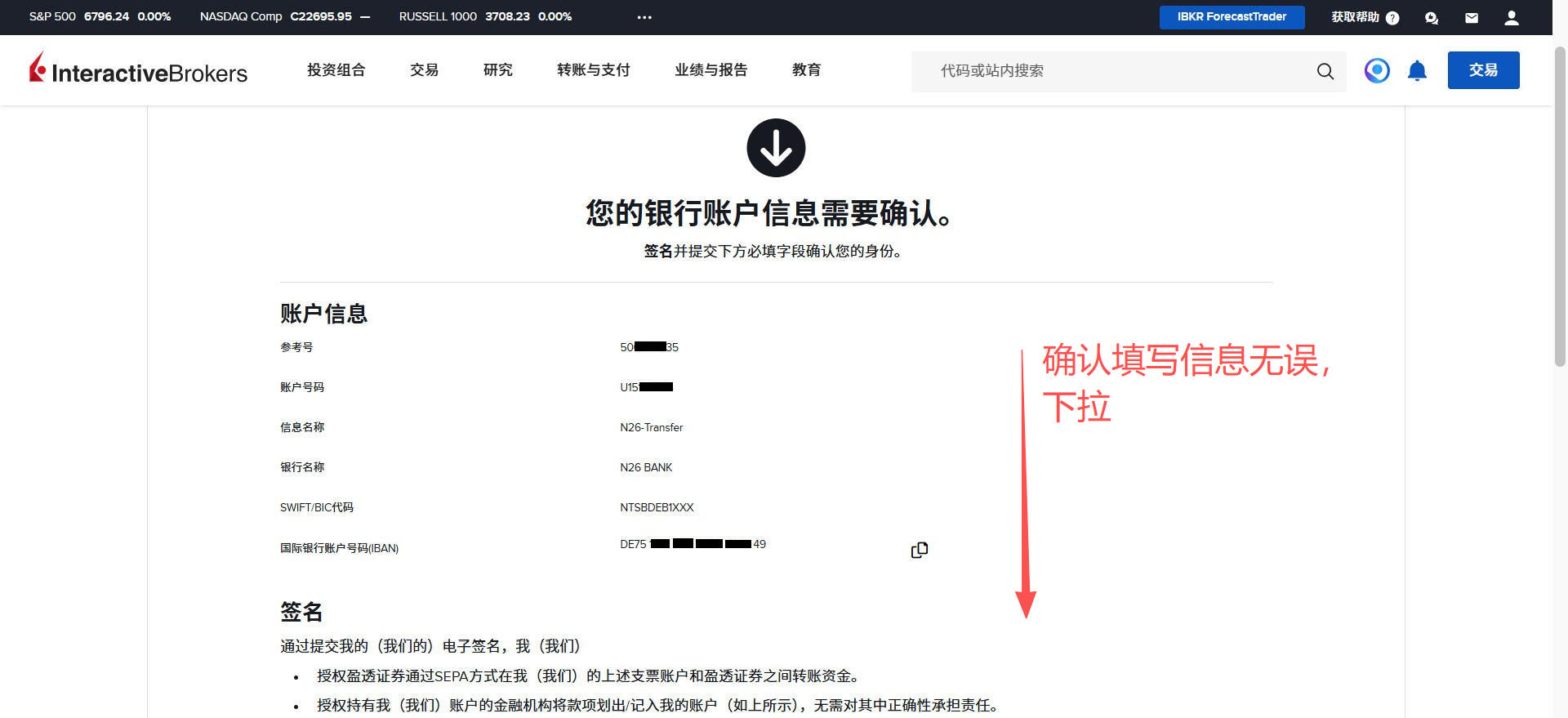Click the large down-arrow circle icon
The width and height of the screenshot is (1568, 718).
776,148
